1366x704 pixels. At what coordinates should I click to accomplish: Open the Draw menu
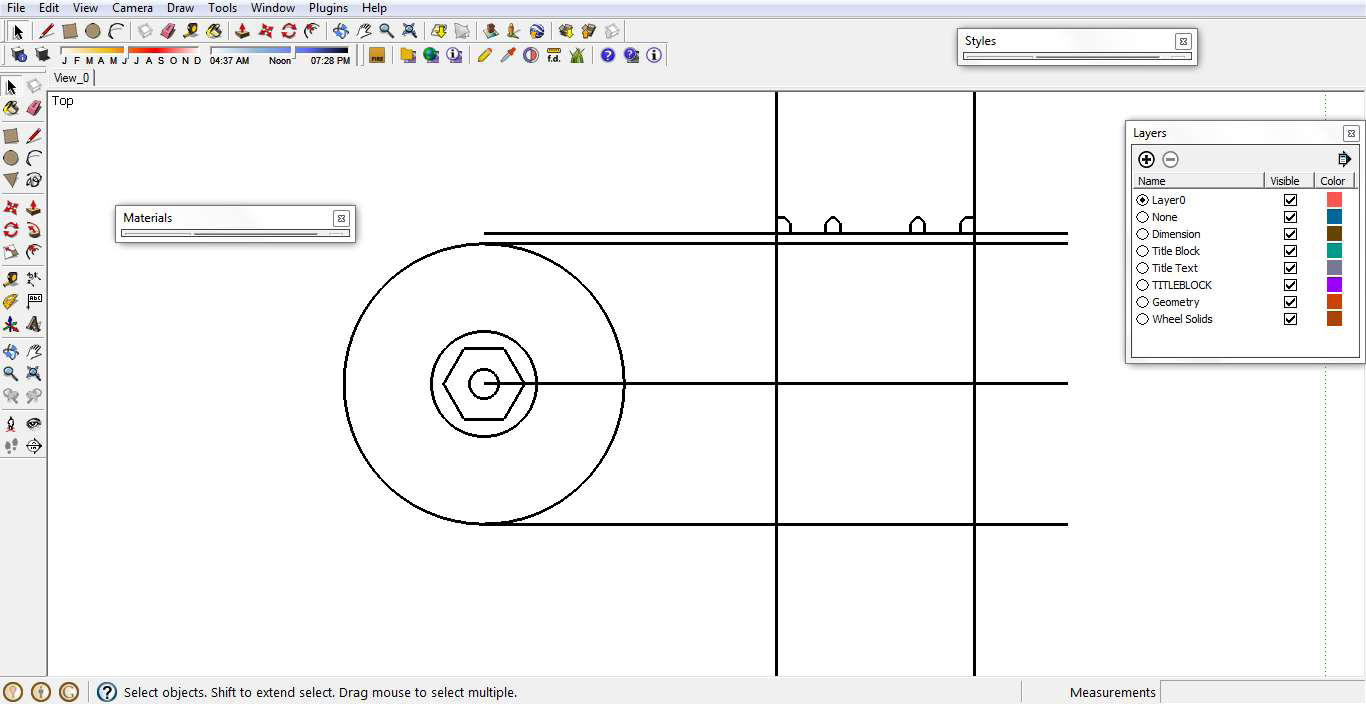(180, 8)
